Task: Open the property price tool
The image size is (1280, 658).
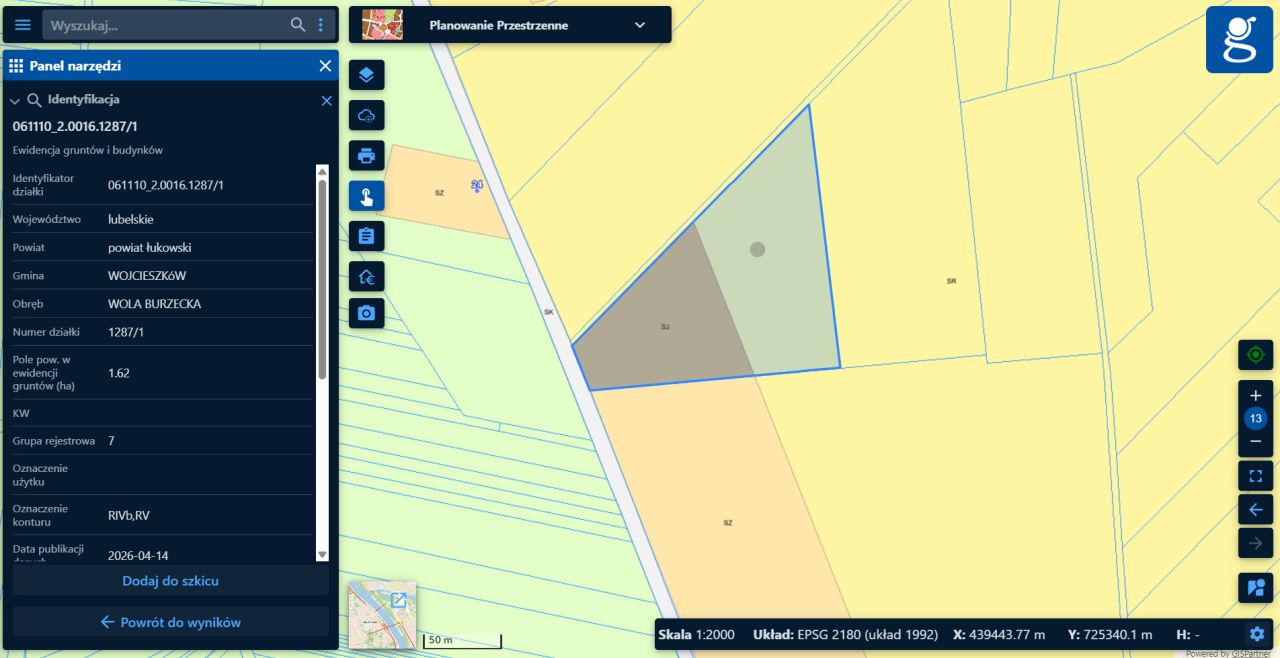Action: pyautogui.click(x=366, y=277)
